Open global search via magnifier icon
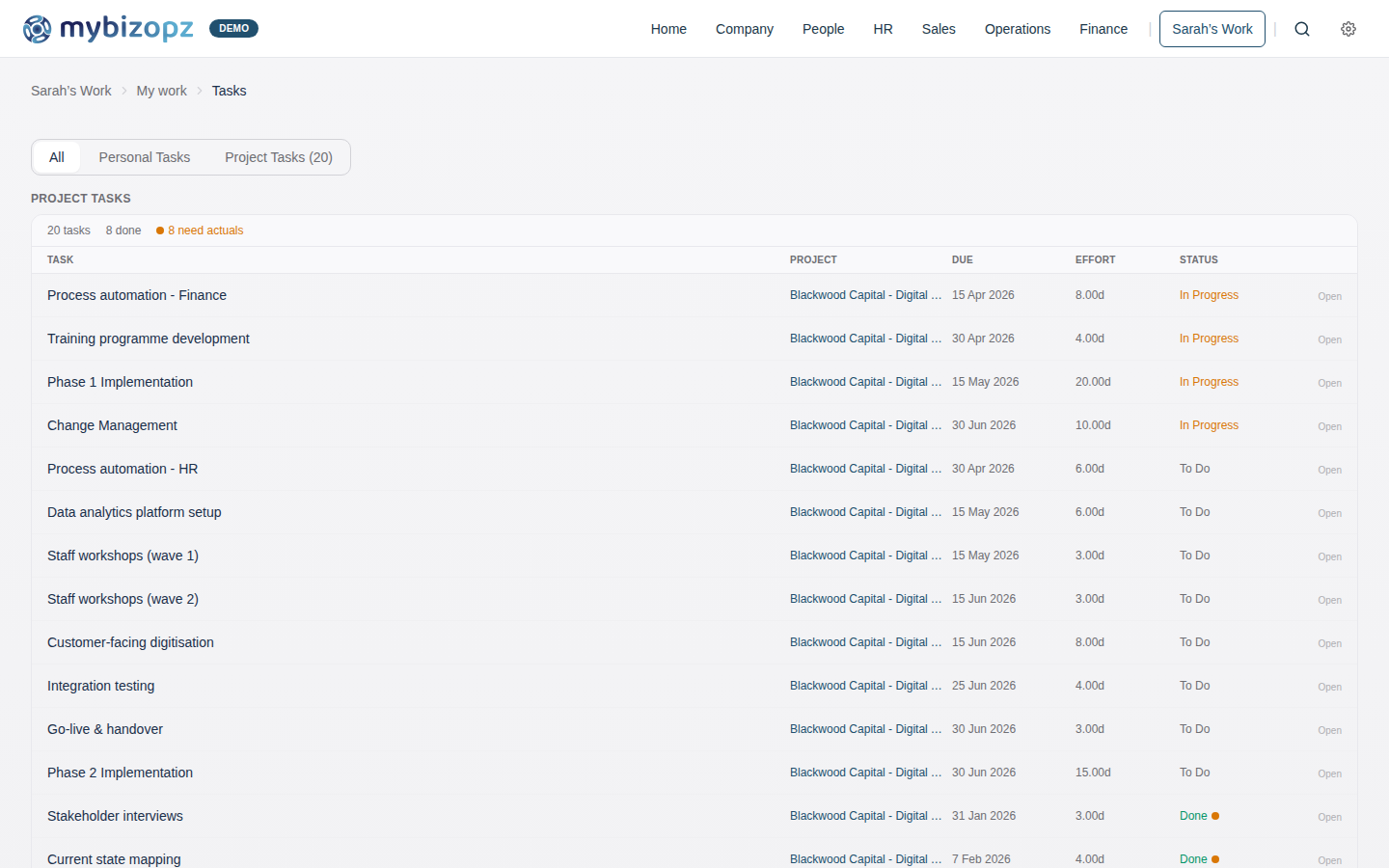1389x868 pixels. tap(1302, 29)
